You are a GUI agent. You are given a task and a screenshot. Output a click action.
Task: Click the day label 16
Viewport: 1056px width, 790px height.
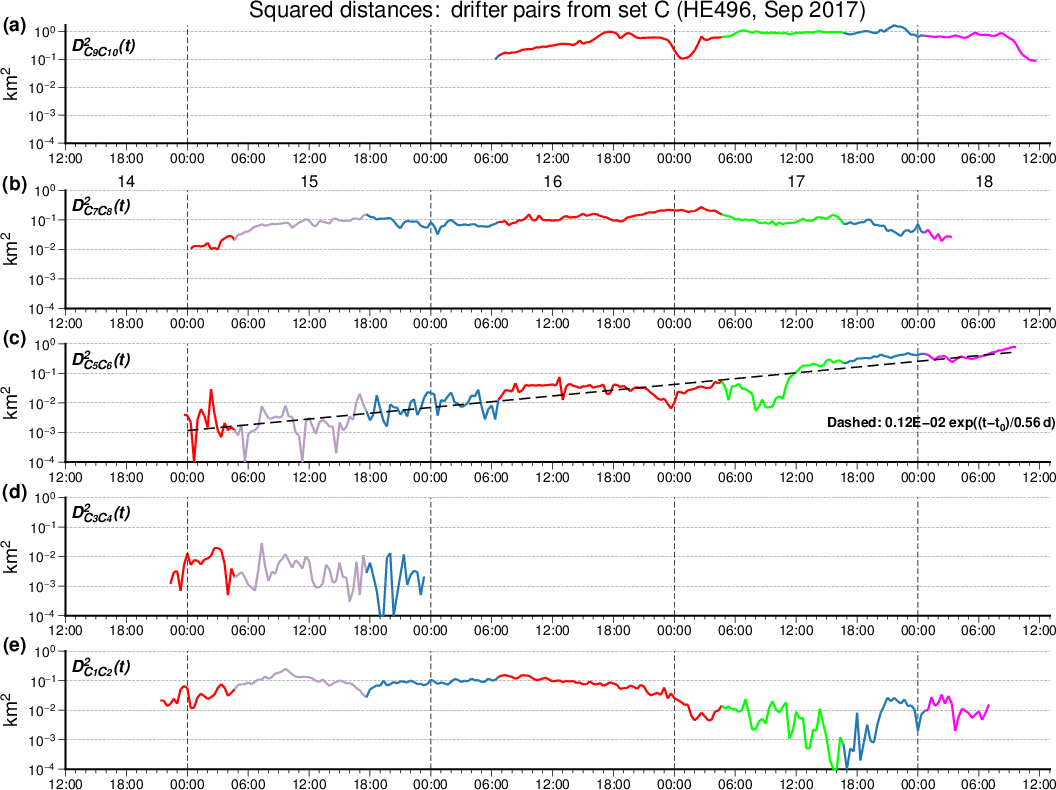[x=552, y=181]
